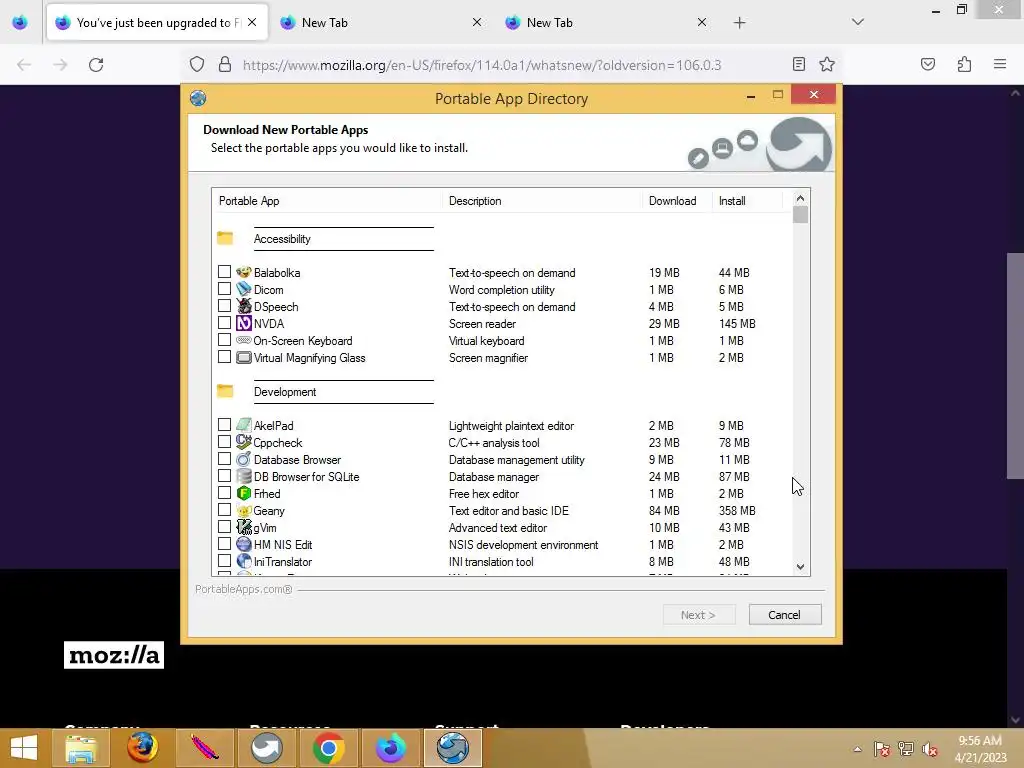Image resolution: width=1024 pixels, height=768 pixels.
Task: Click the IniTranslator app icon
Action: (244, 562)
